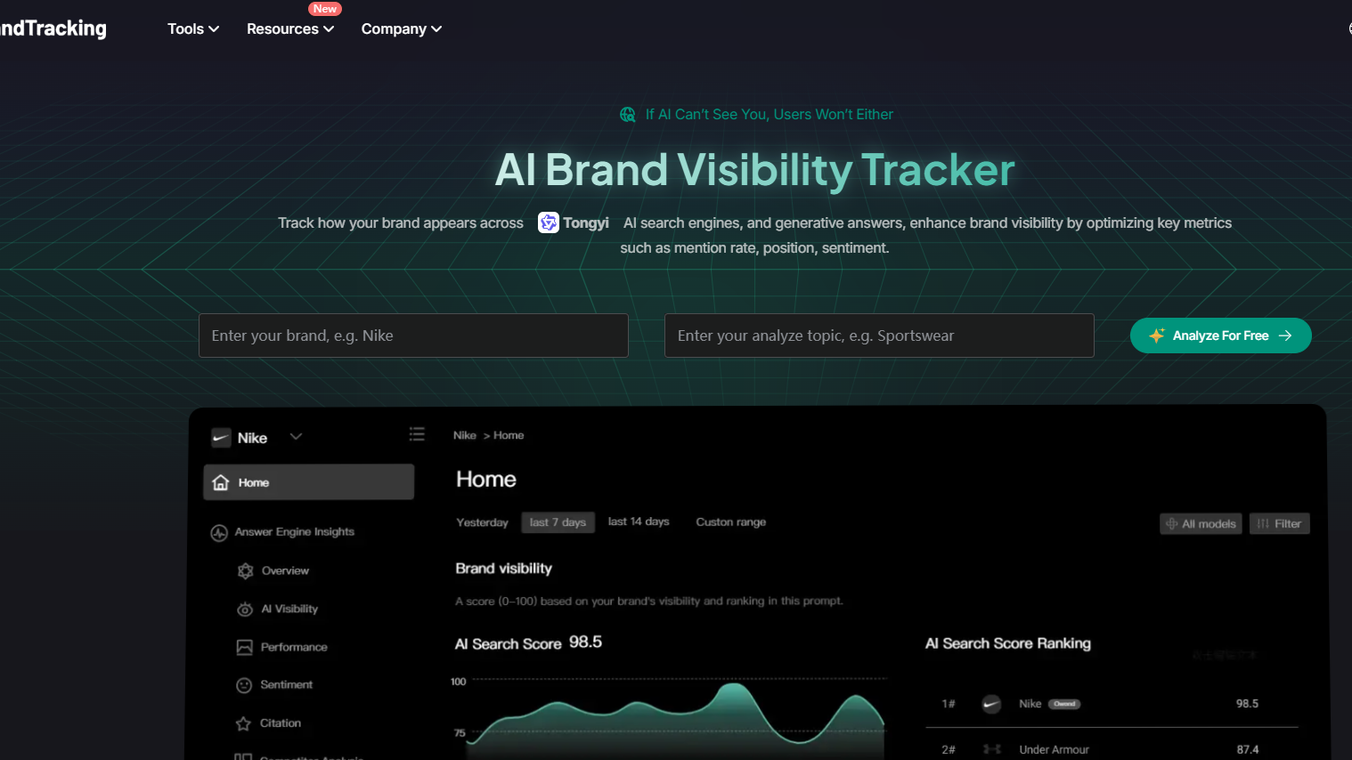
Task: Expand the Nike brand switcher chevron
Action: (295, 437)
